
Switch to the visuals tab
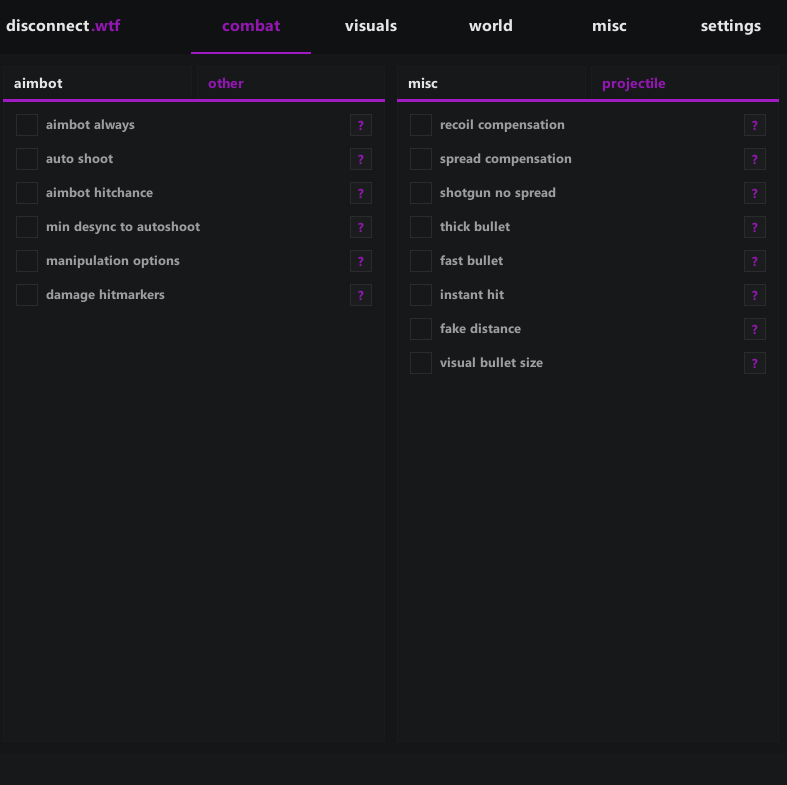pyautogui.click(x=371, y=26)
